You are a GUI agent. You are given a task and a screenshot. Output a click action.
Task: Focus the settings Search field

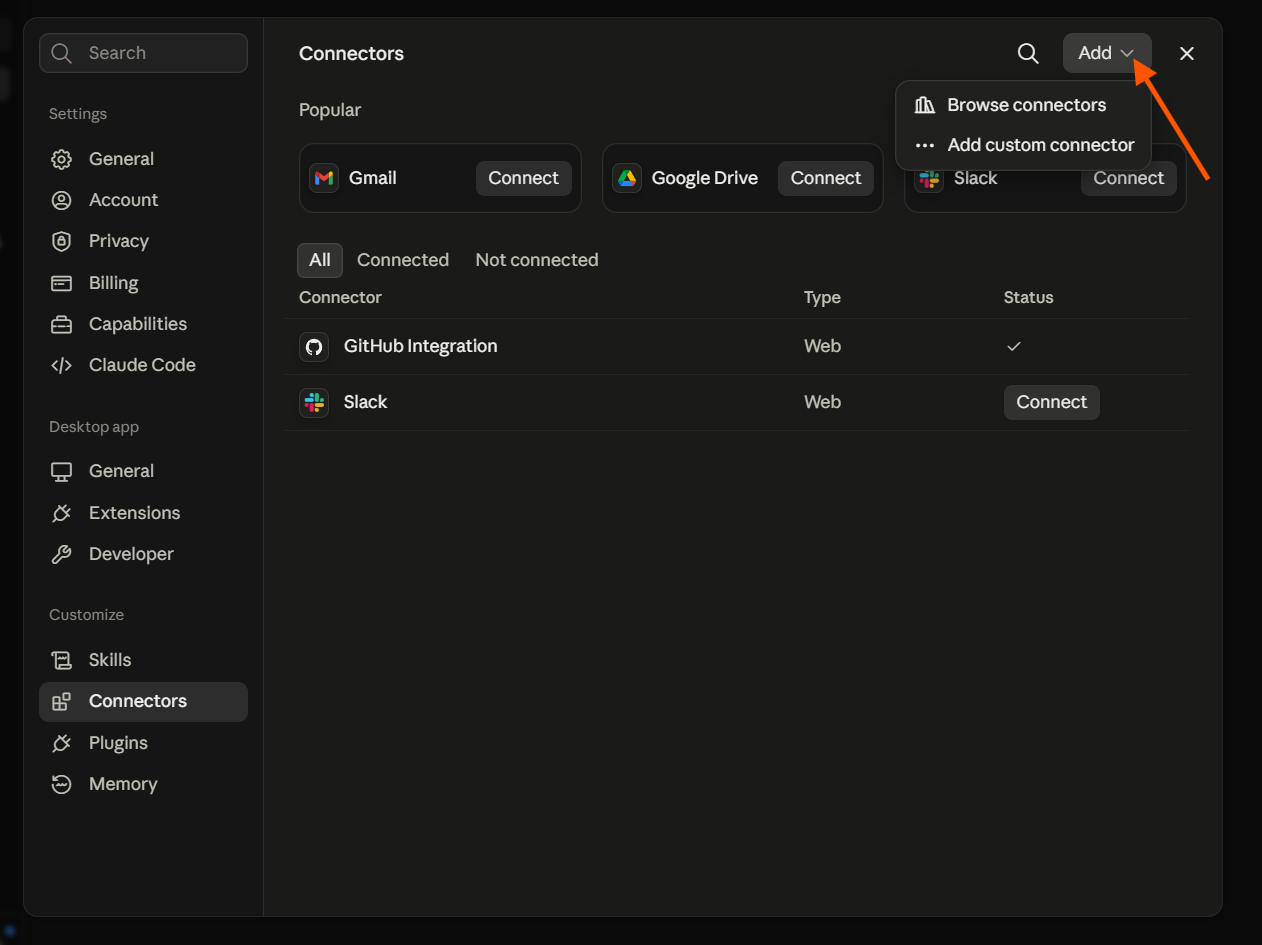(143, 53)
